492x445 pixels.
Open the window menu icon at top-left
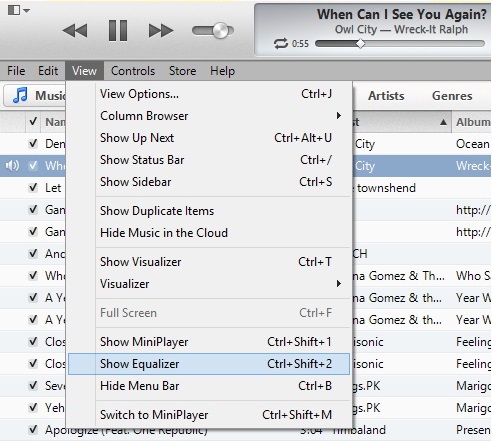point(18,10)
